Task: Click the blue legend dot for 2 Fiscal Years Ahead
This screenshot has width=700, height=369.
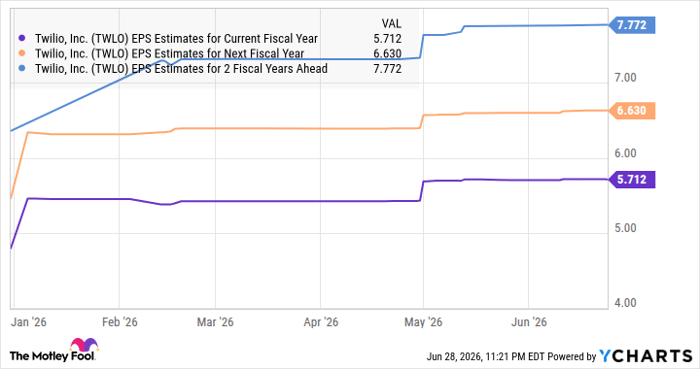Action: tap(22, 69)
